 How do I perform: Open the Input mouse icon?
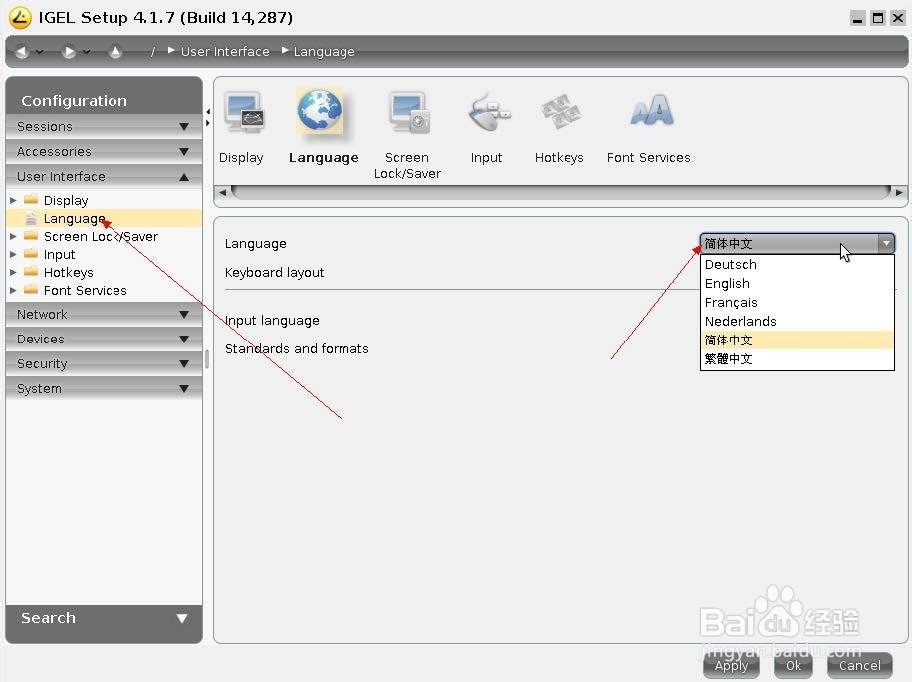coord(488,112)
